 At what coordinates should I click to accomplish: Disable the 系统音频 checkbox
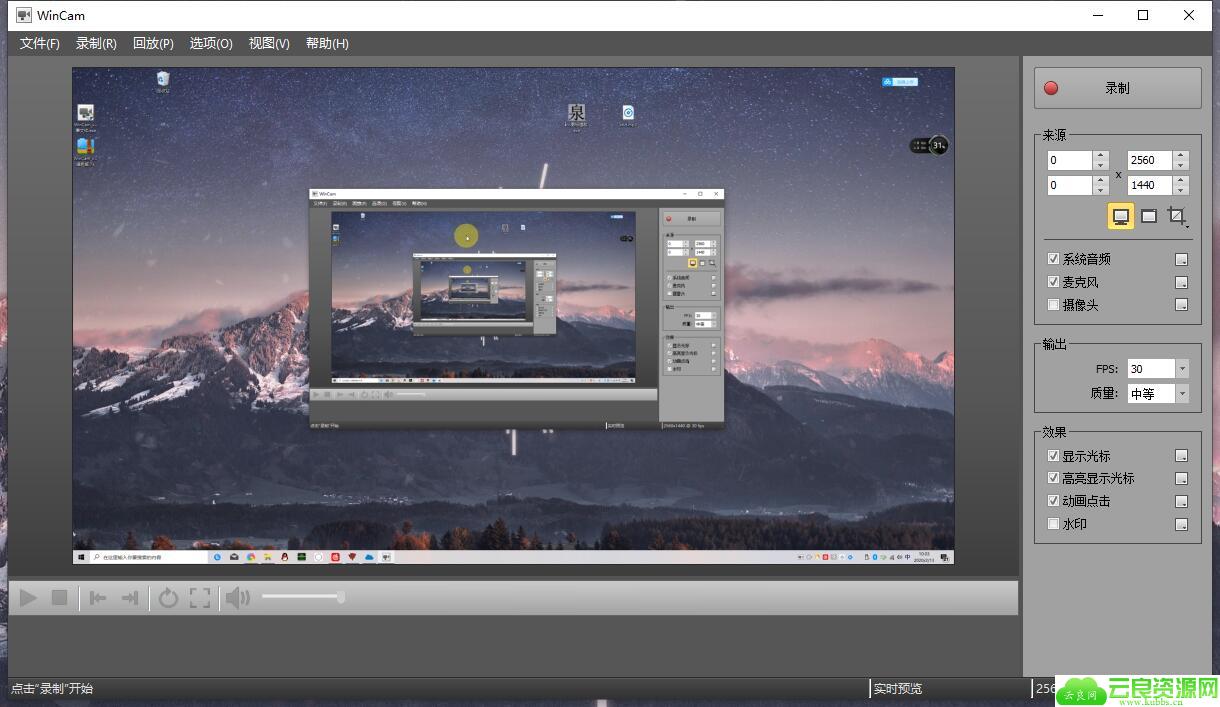pos(1053,259)
